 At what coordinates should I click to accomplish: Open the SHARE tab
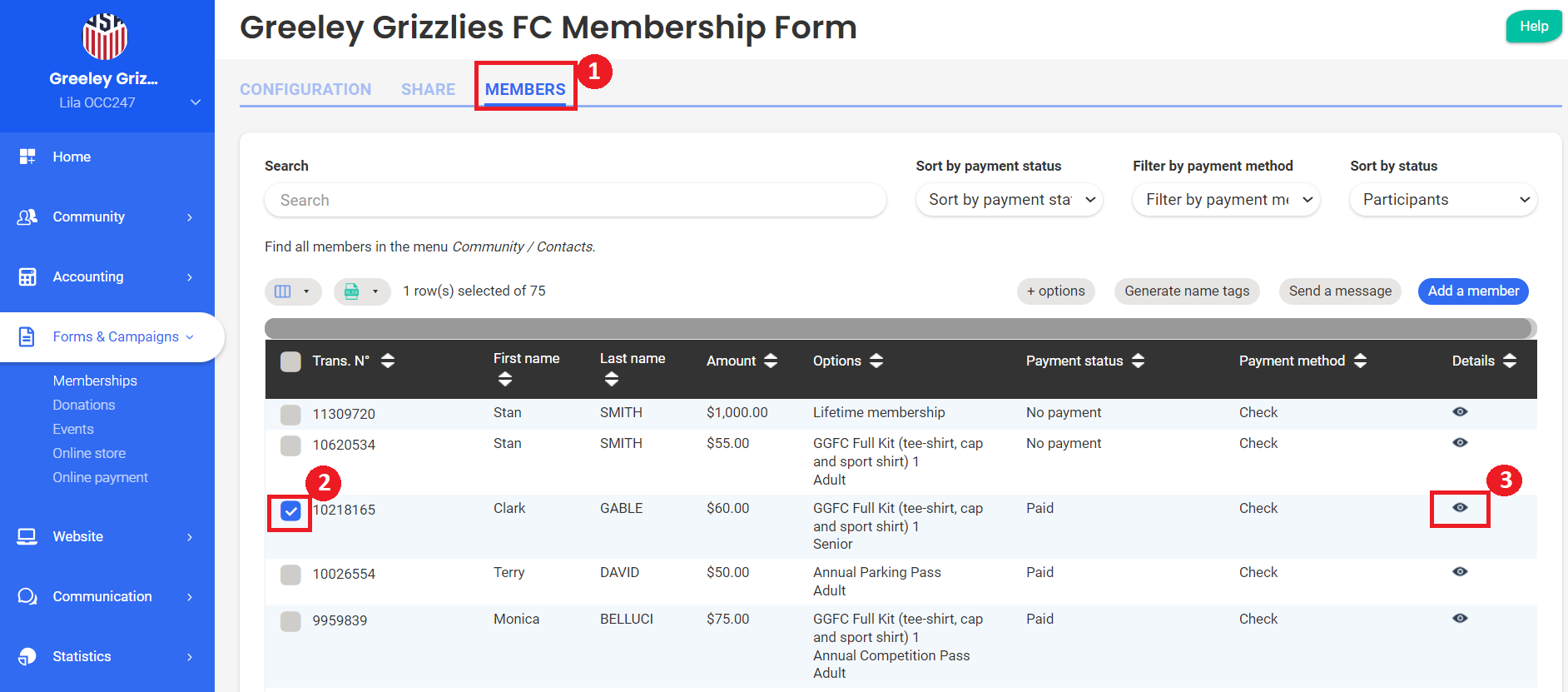428,89
